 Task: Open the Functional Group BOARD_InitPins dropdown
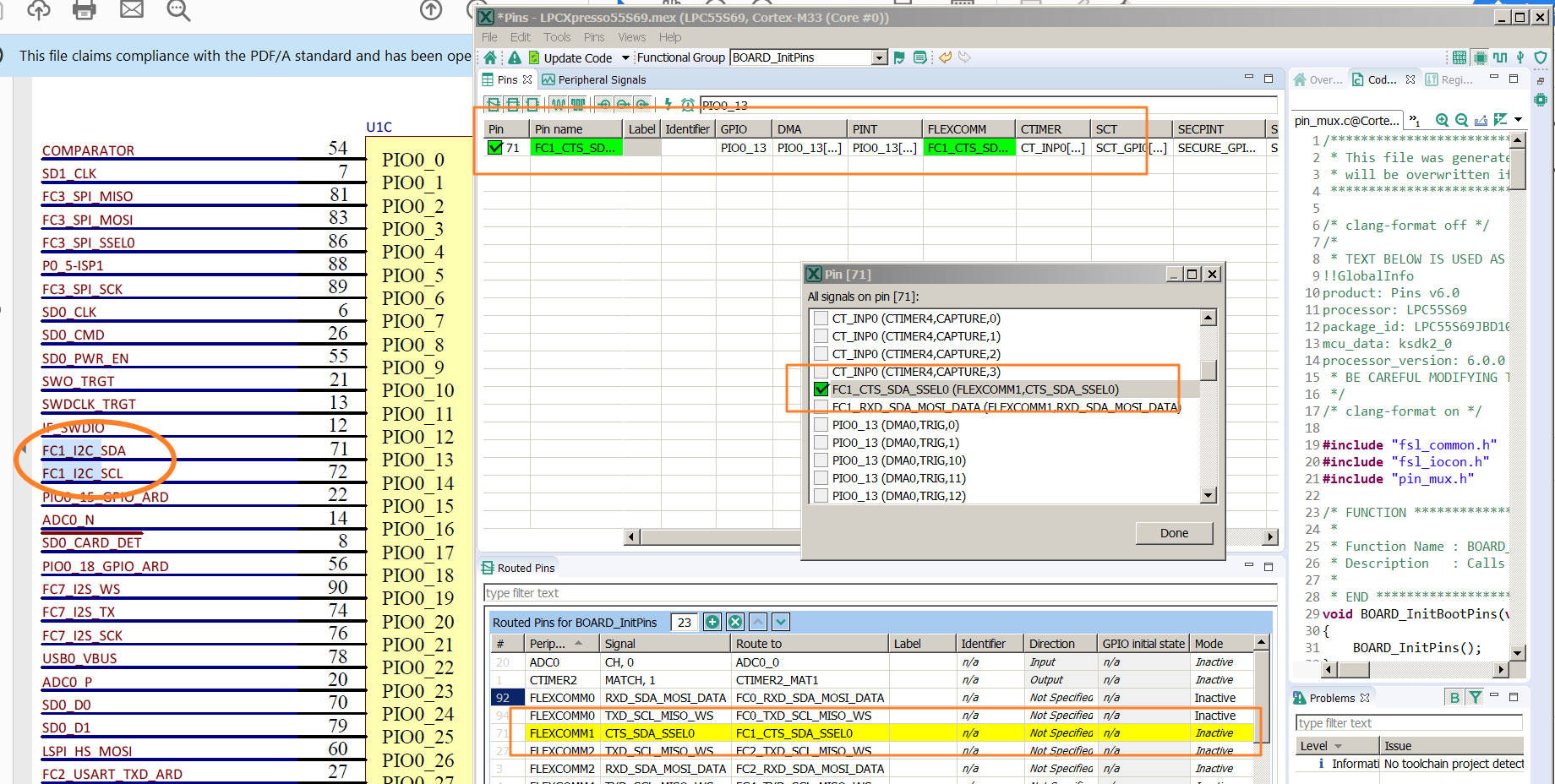click(x=879, y=57)
